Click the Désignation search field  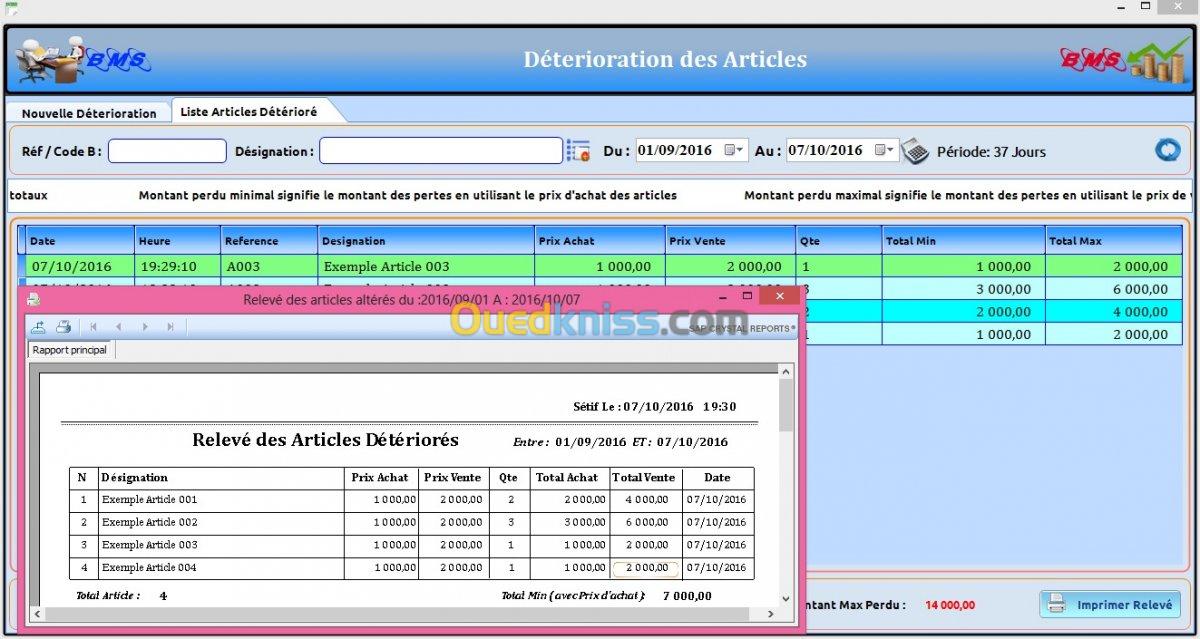point(440,151)
